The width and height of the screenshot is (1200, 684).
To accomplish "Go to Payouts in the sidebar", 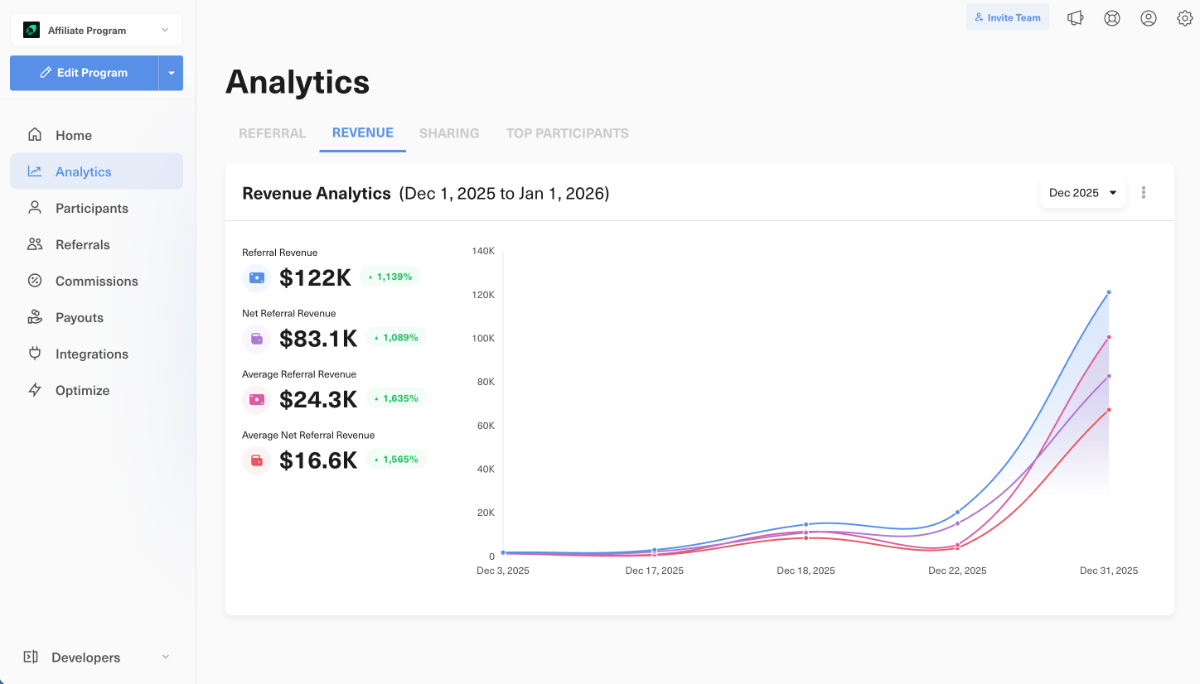I will (79, 318).
